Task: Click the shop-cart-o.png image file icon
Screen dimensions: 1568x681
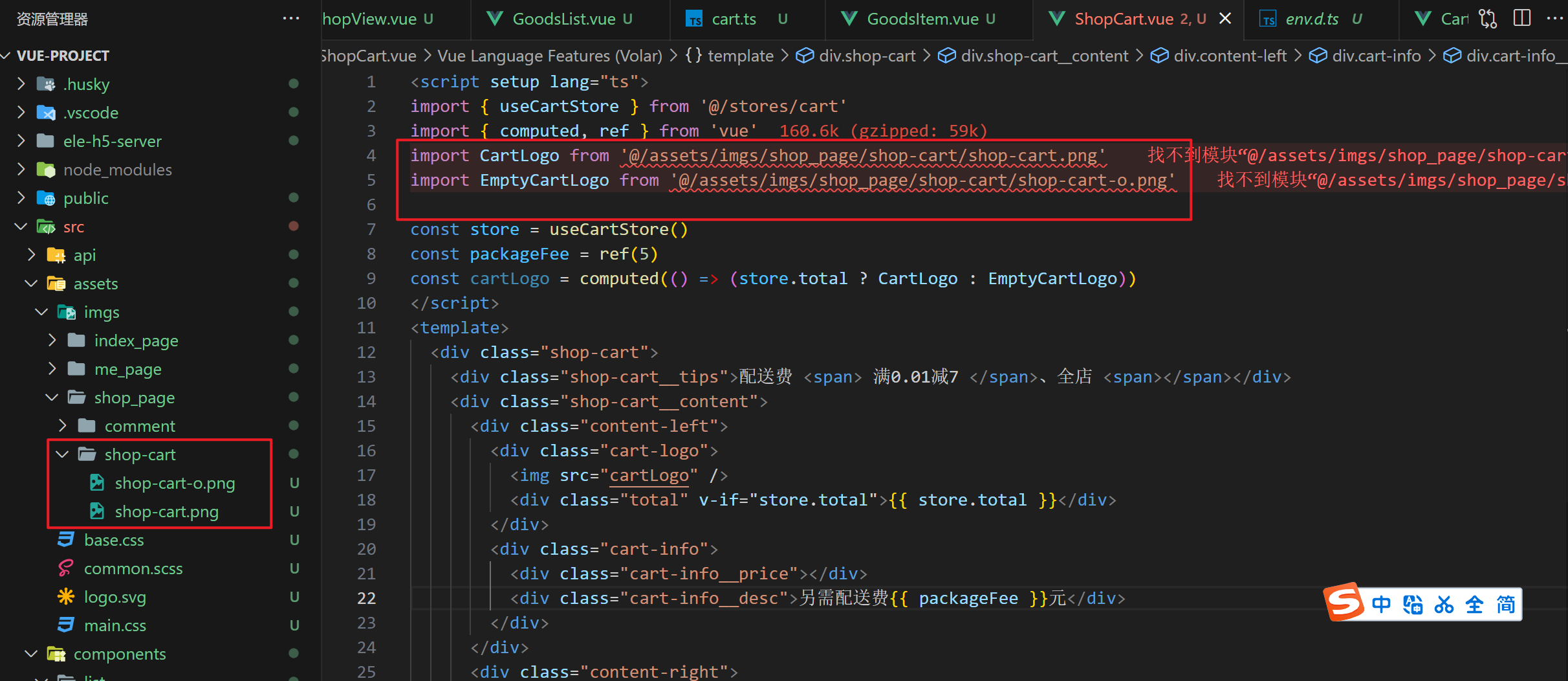Action: coord(97,483)
